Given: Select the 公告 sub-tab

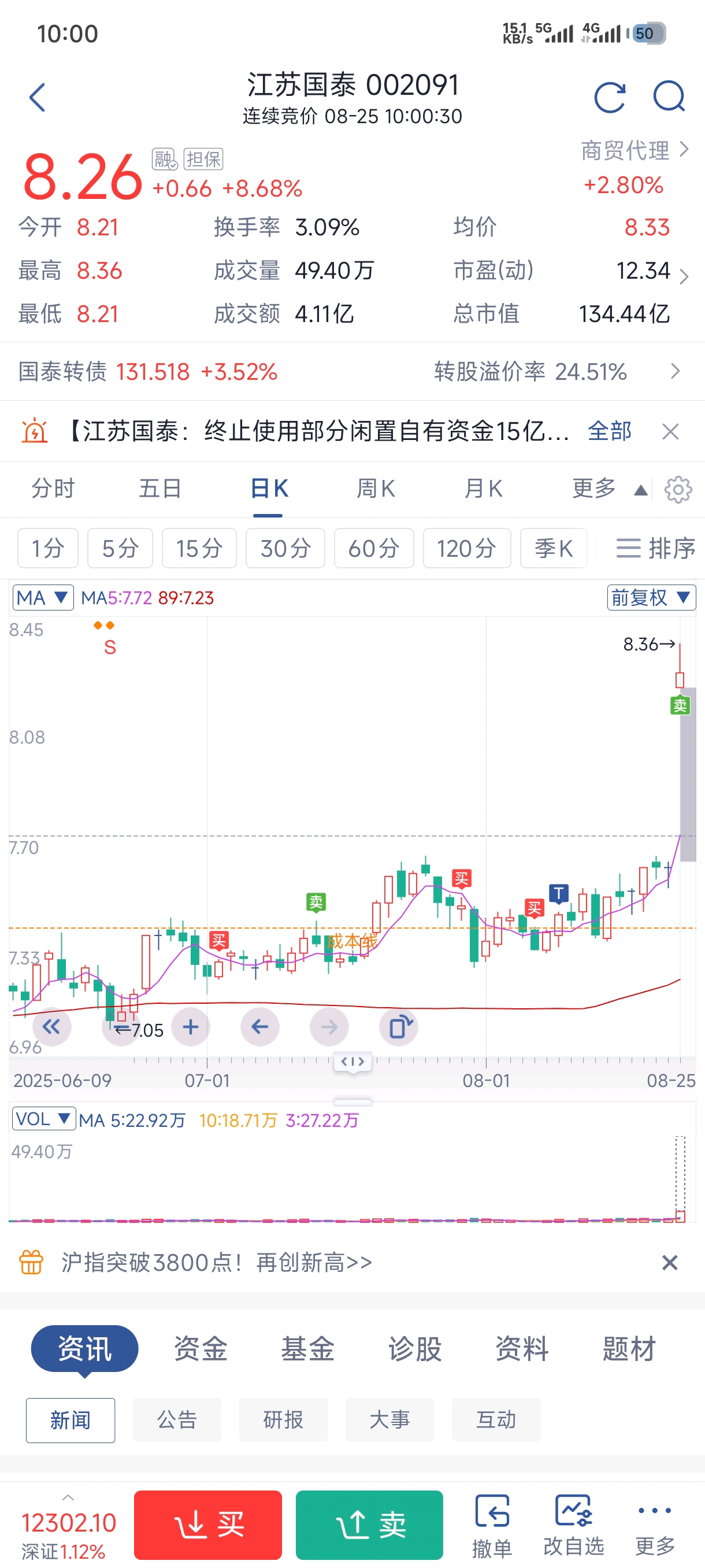Looking at the screenshot, I should pos(177,1421).
